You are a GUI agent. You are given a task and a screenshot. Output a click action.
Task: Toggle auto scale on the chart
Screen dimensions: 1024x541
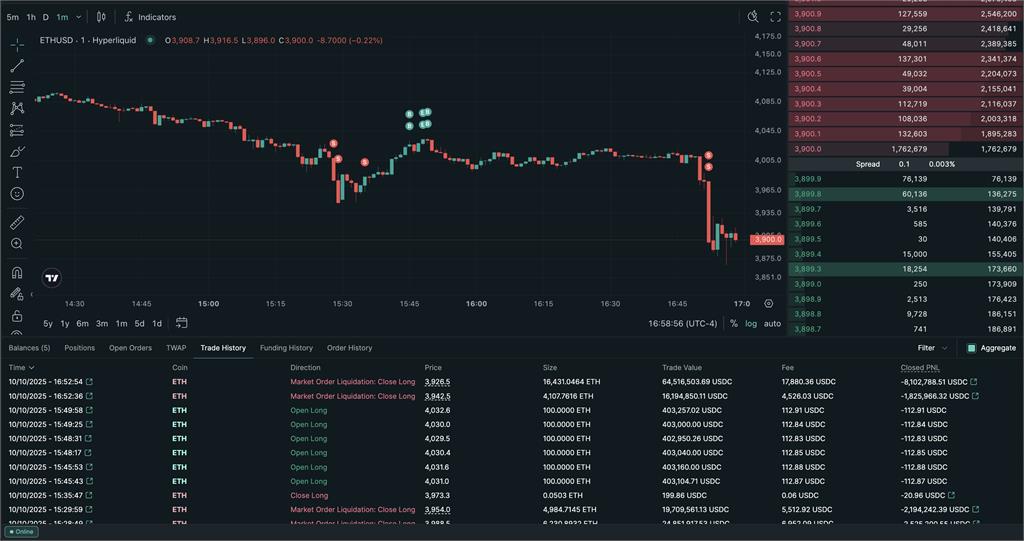coord(772,324)
